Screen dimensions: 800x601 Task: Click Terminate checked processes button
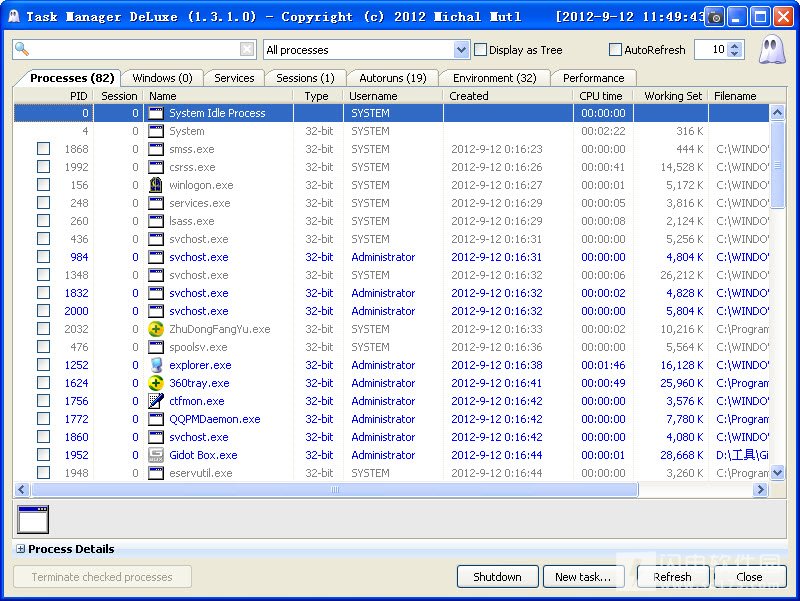pos(102,577)
